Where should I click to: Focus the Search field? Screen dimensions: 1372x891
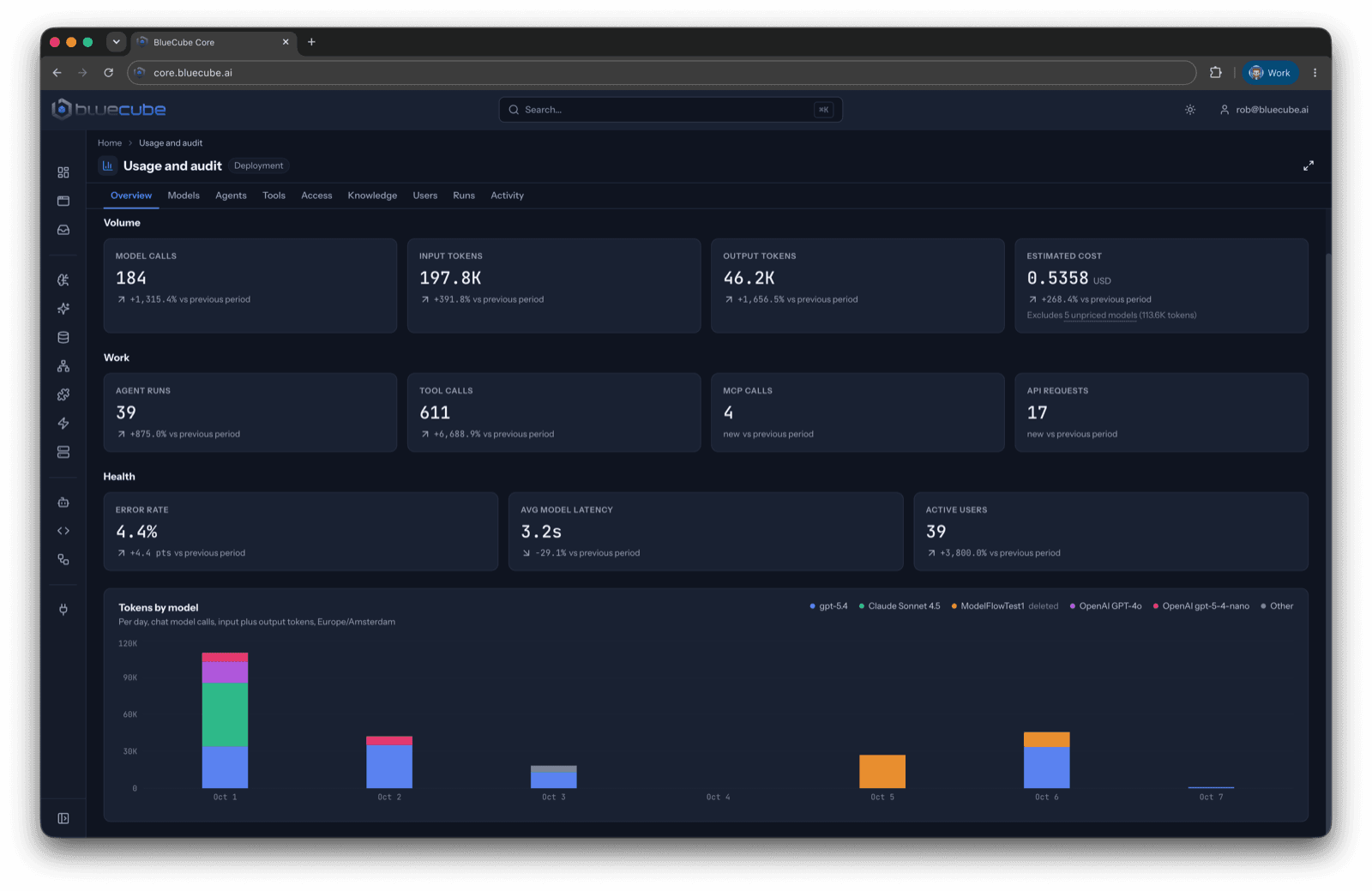tap(671, 110)
